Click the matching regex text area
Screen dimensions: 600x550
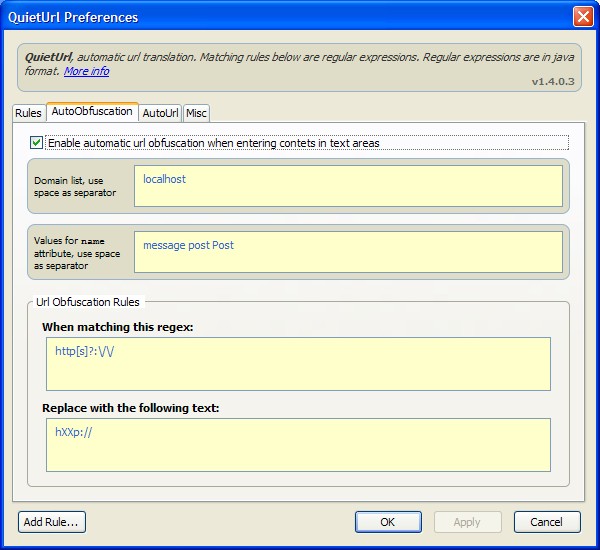coord(298,364)
